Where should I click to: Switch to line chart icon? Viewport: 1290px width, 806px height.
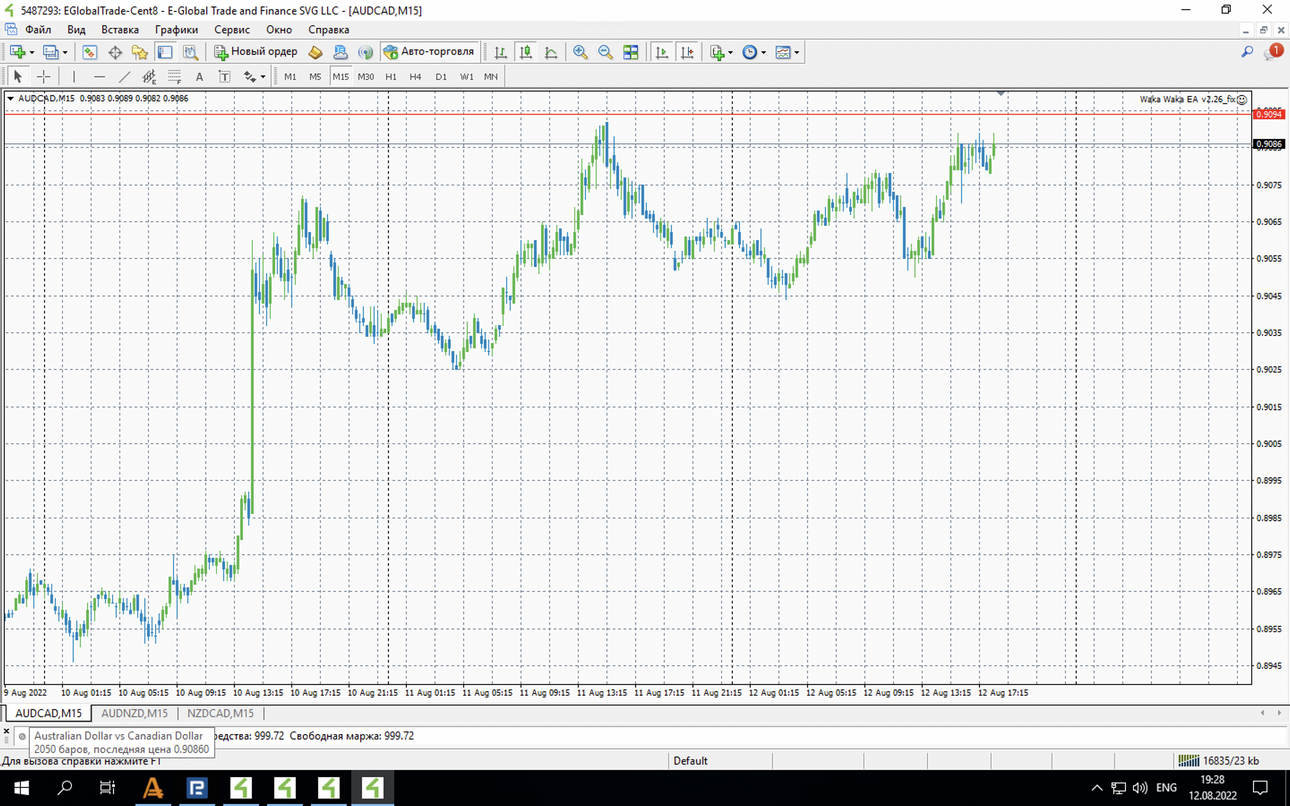551,52
